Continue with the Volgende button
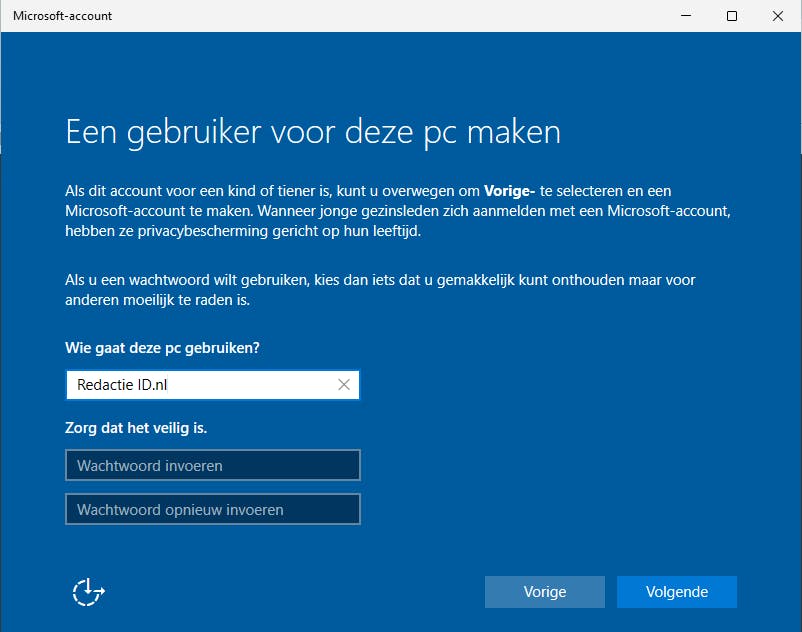 tap(677, 592)
